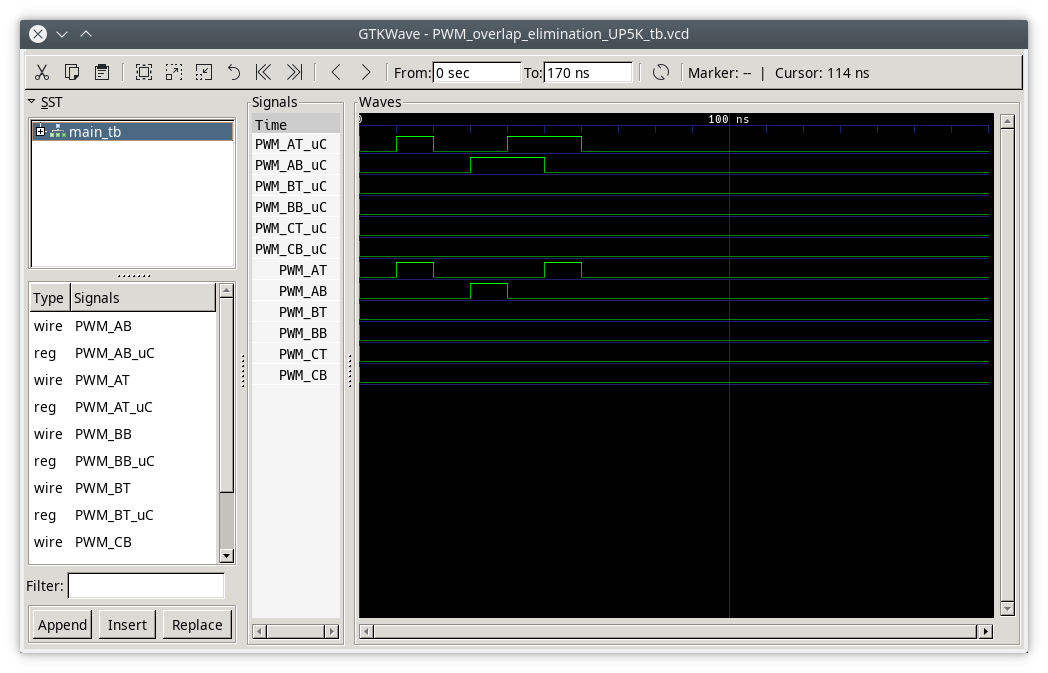Viewport: 1048px width, 673px height.
Task: Select wire PWM_CB in signal list
Action: coord(124,542)
